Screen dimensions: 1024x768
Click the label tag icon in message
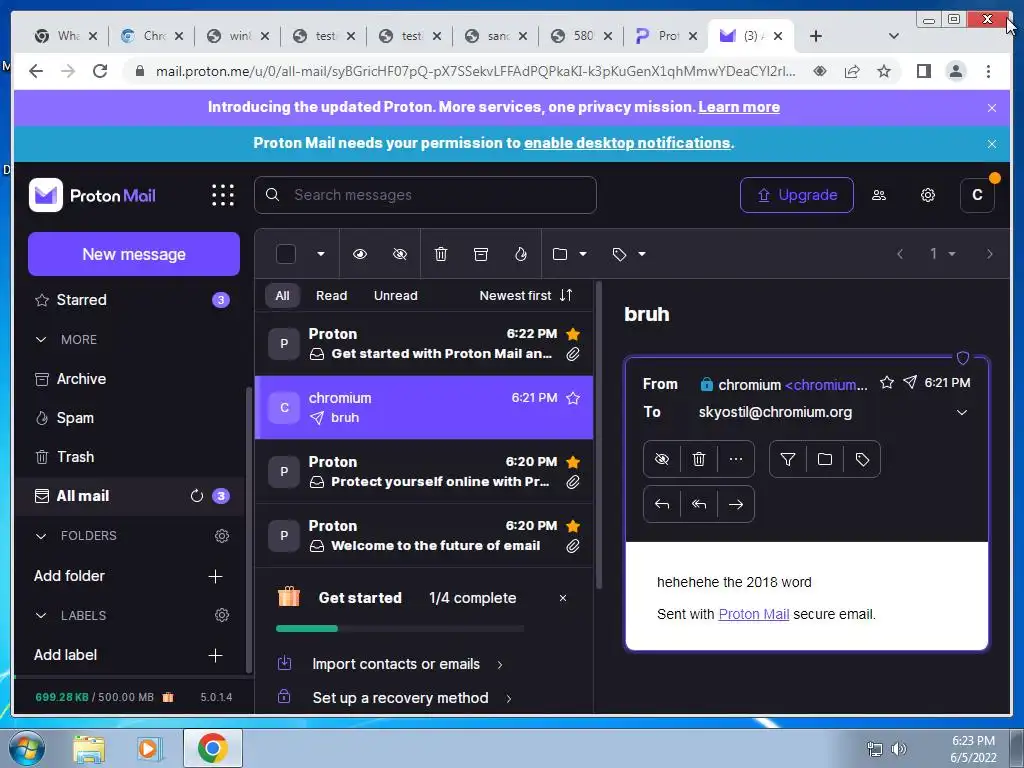(862, 459)
